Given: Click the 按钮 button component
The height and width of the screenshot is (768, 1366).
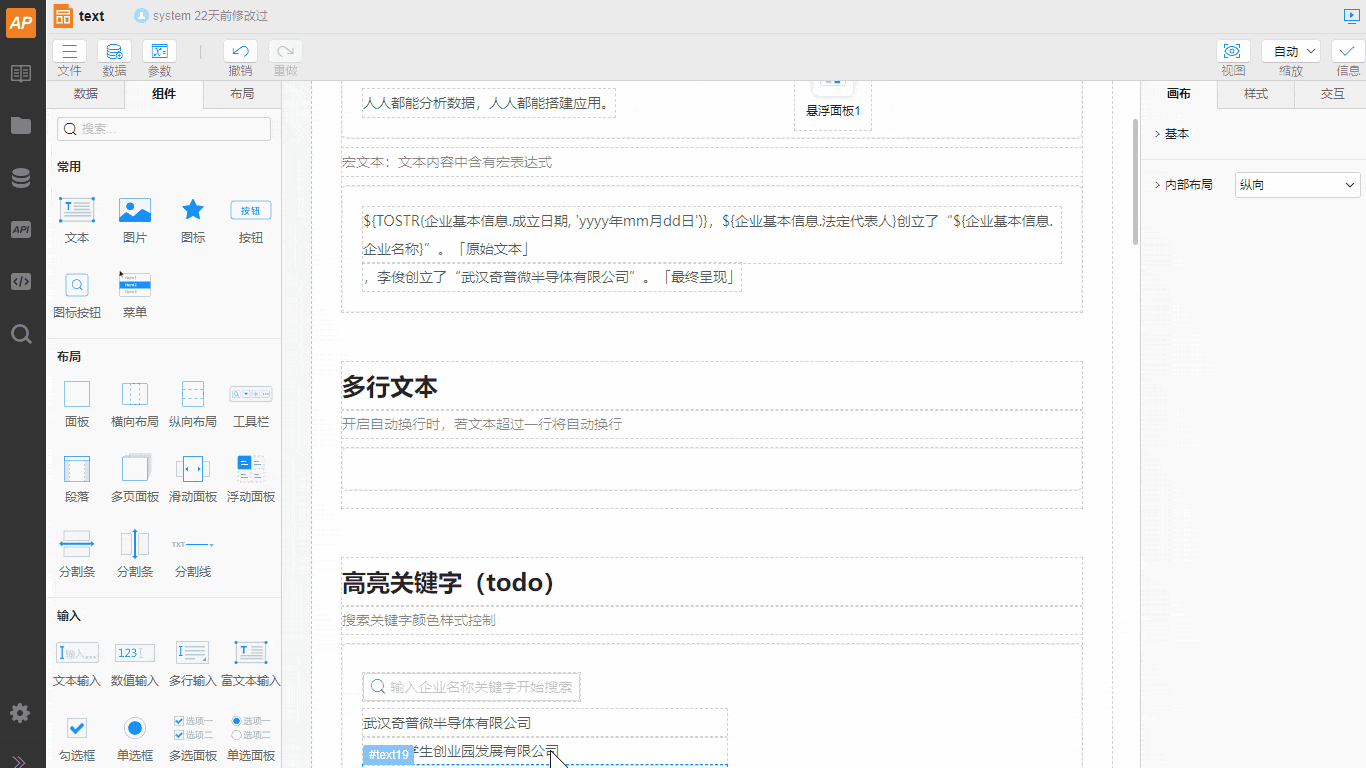Looking at the screenshot, I should click(x=251, y=211).
